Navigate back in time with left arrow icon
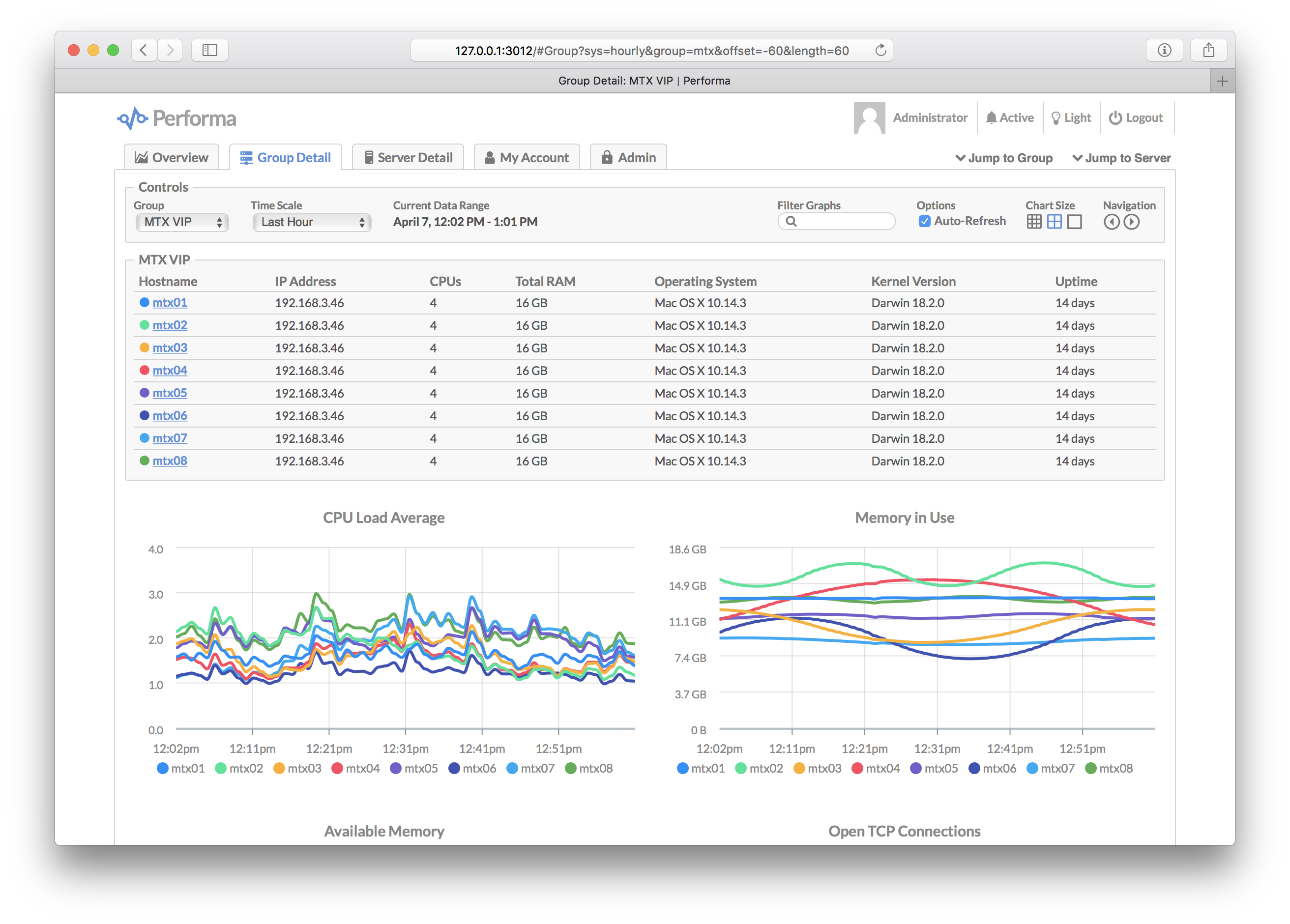 click(1112, 222)
